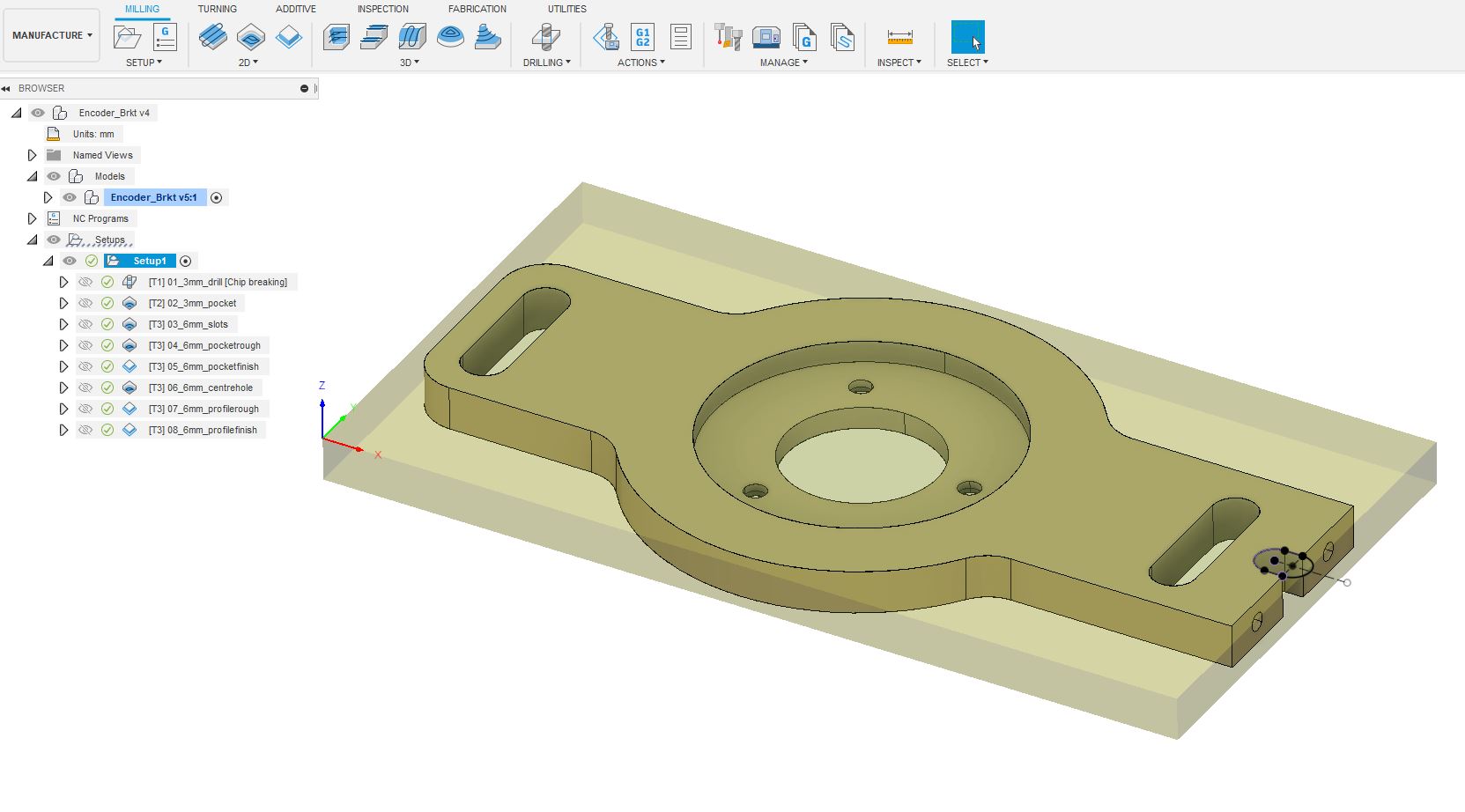Expand the Named Views tree node
The image size is (1465, 812).
pos(33,155)
